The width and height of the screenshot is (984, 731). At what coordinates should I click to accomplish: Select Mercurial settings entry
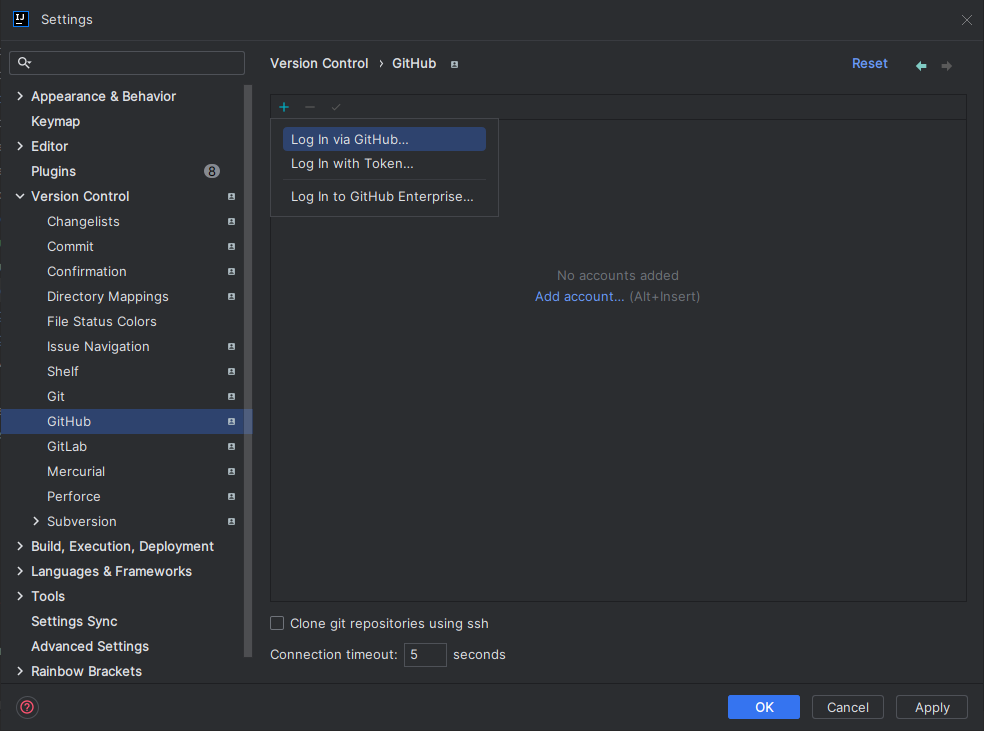click(x=76, y=471)
